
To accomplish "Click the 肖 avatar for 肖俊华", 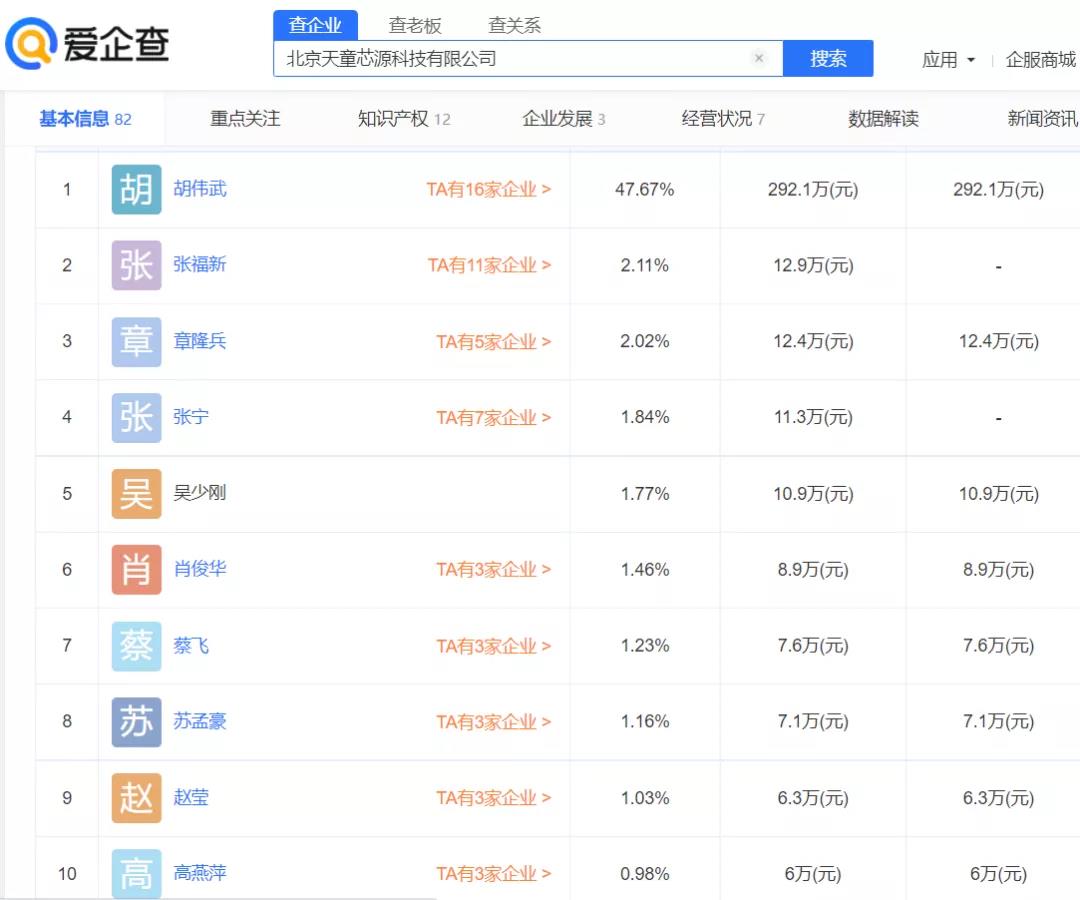I will (x=136, y=569).
